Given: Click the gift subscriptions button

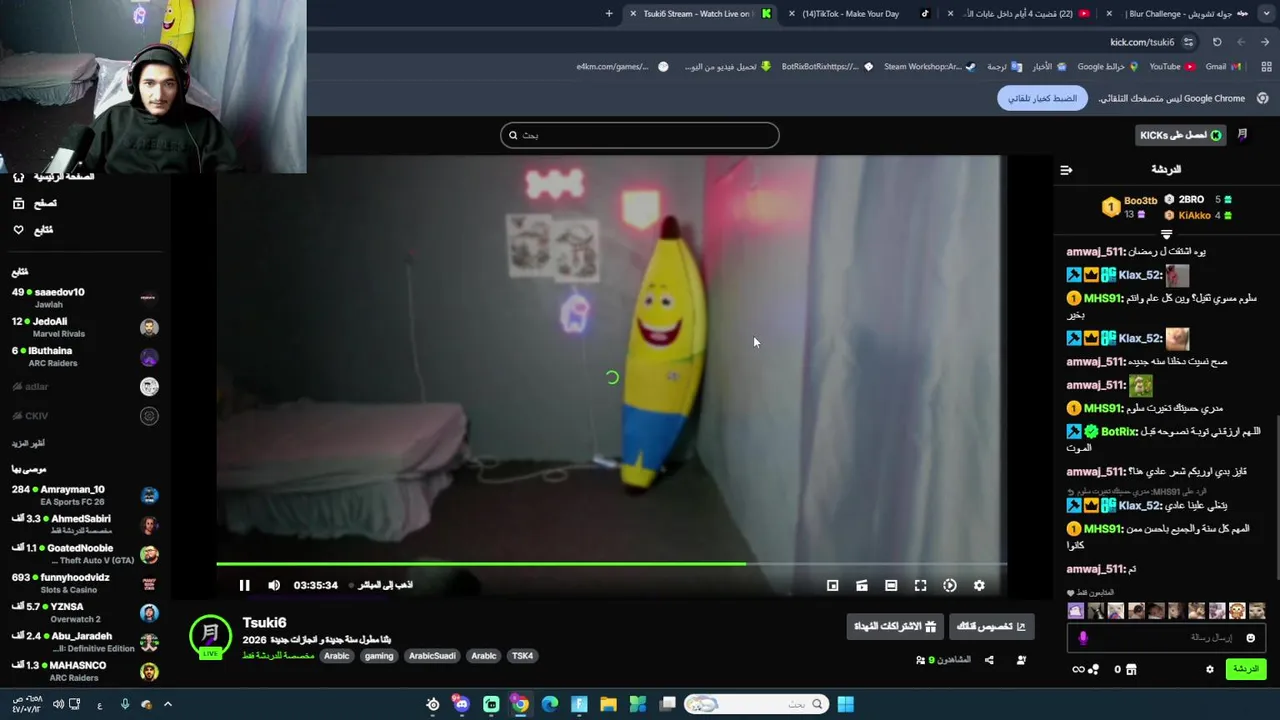Looking at the screenshot, I should pos(894,626).
